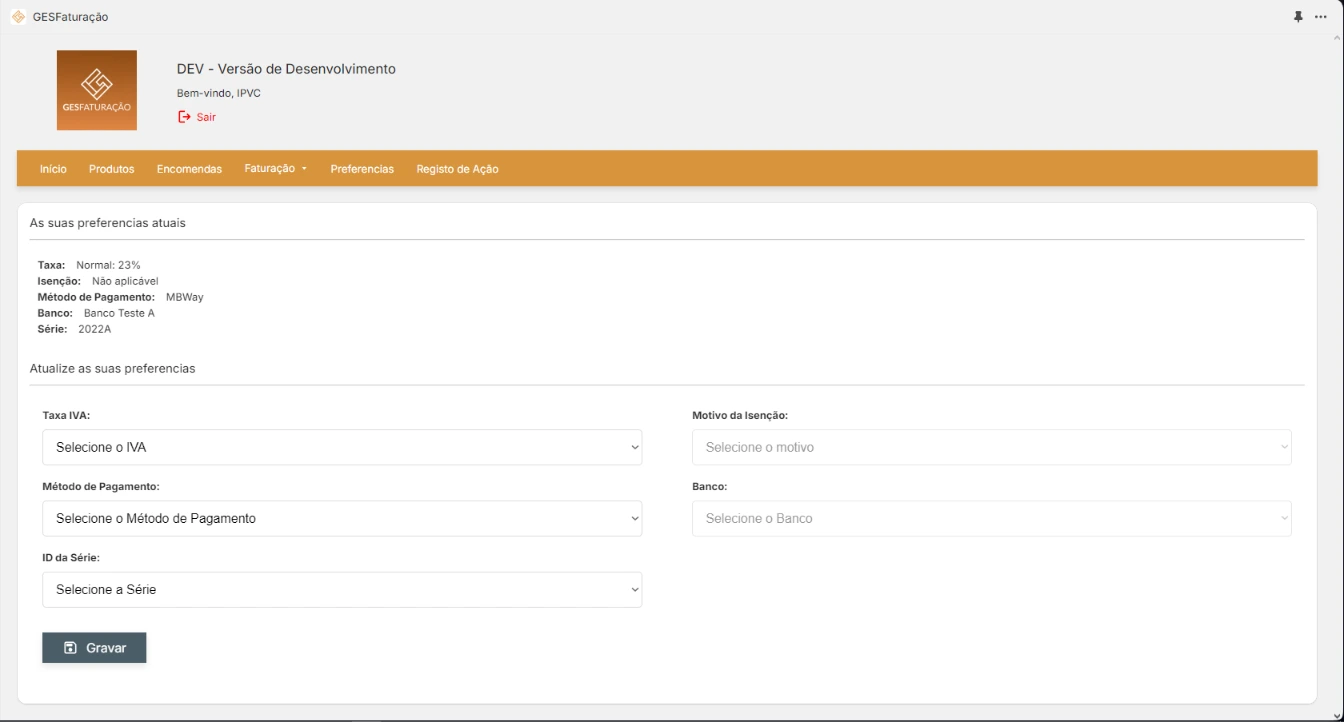View the Registo de Ação log
The height and width of the screenshot is (722, 1344).
pos(458,169)
